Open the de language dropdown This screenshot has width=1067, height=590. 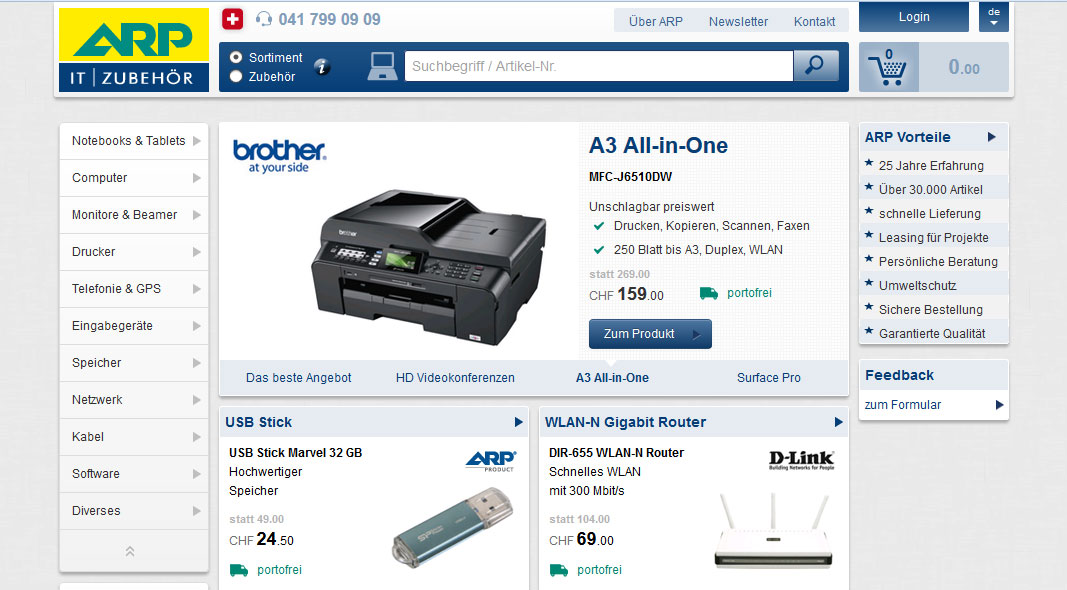[994, 17]
